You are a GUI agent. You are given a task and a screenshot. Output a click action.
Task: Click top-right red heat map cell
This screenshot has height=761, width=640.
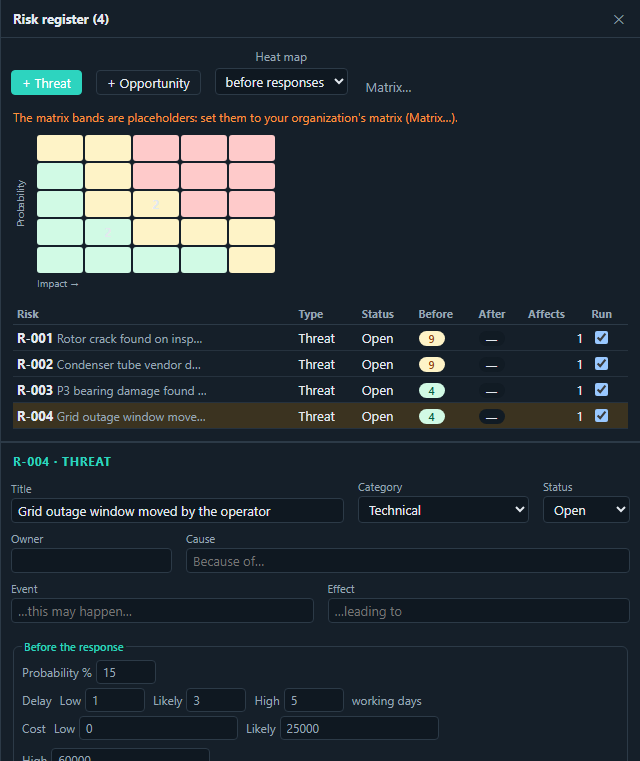tap(252, 148)
